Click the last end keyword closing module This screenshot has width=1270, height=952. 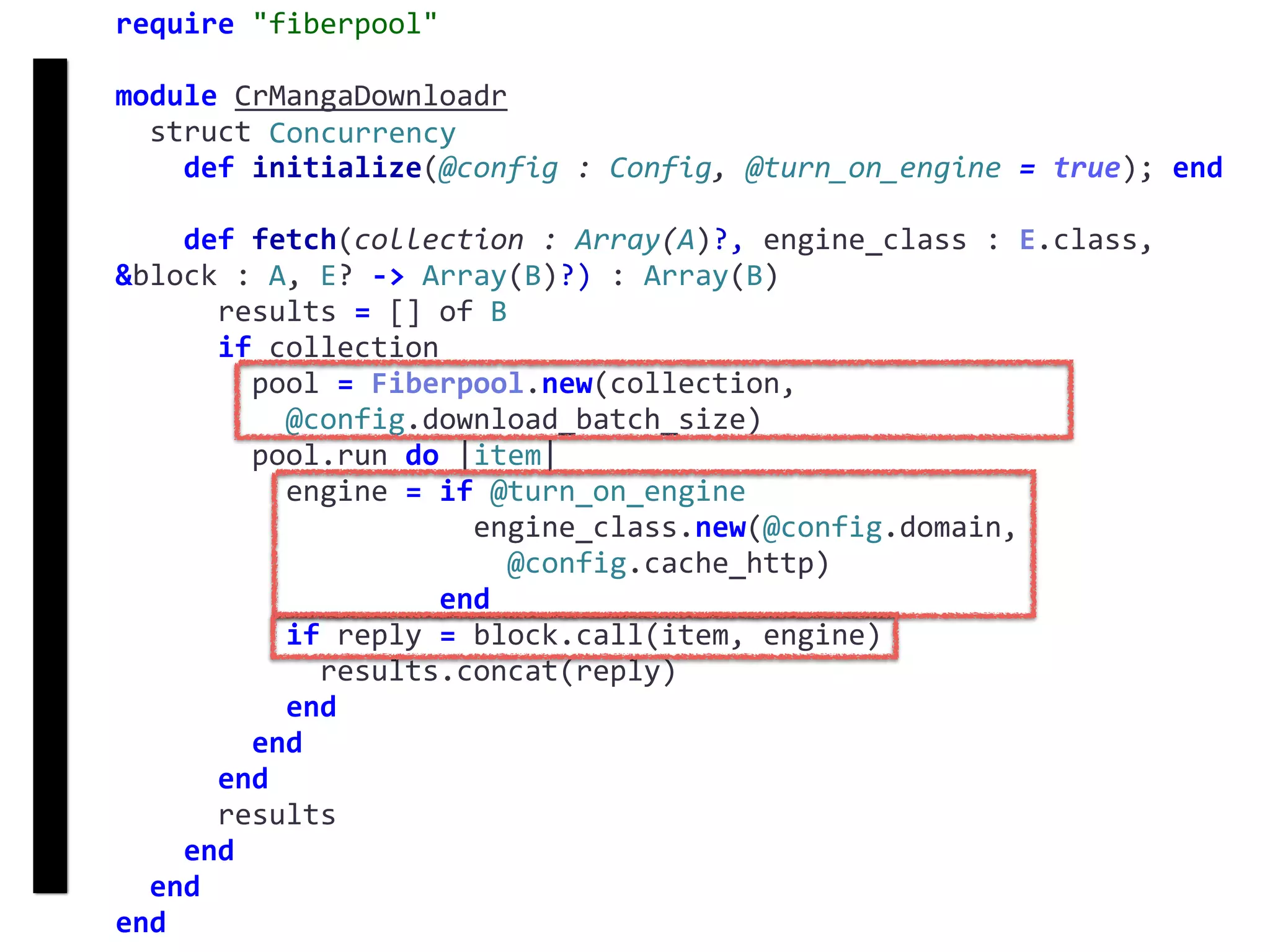(141, 923)
